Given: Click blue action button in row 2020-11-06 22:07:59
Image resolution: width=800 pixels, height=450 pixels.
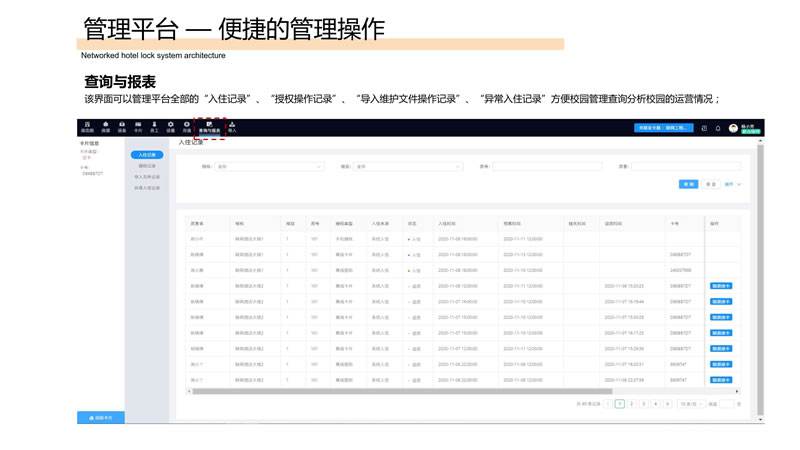Looking at the screenshot, I should click(x=721, y=380).
